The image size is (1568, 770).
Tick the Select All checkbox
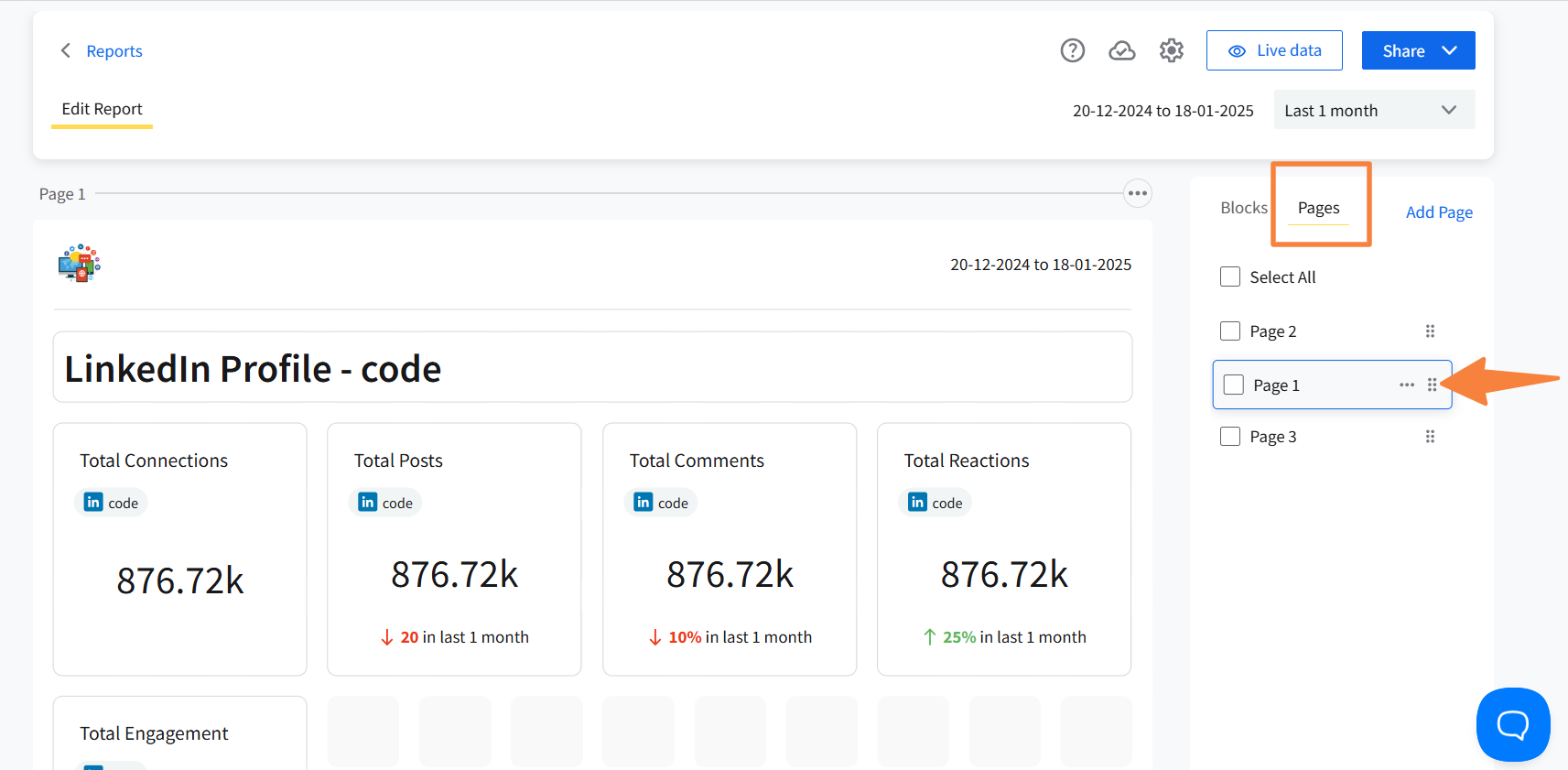[1230, 277]
